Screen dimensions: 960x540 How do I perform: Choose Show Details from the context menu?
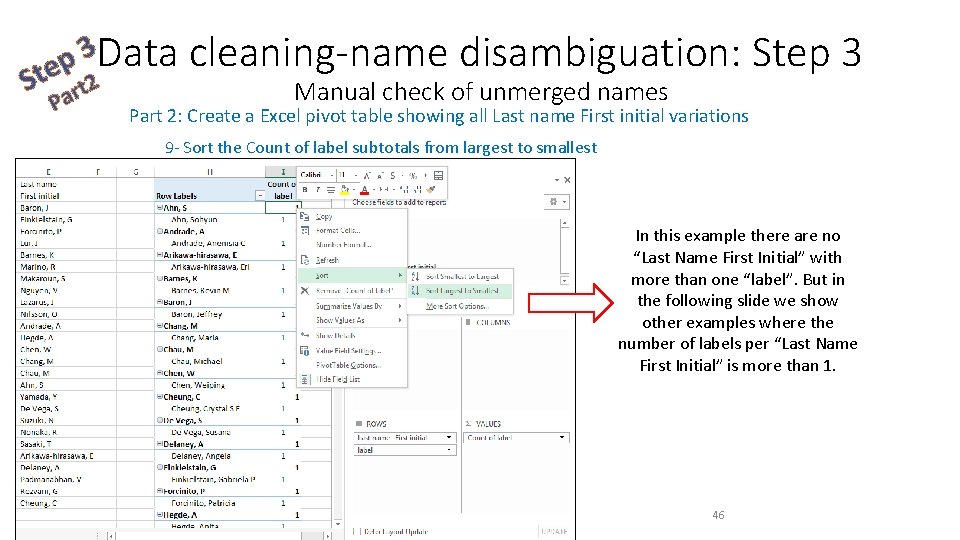pos(352,336)
